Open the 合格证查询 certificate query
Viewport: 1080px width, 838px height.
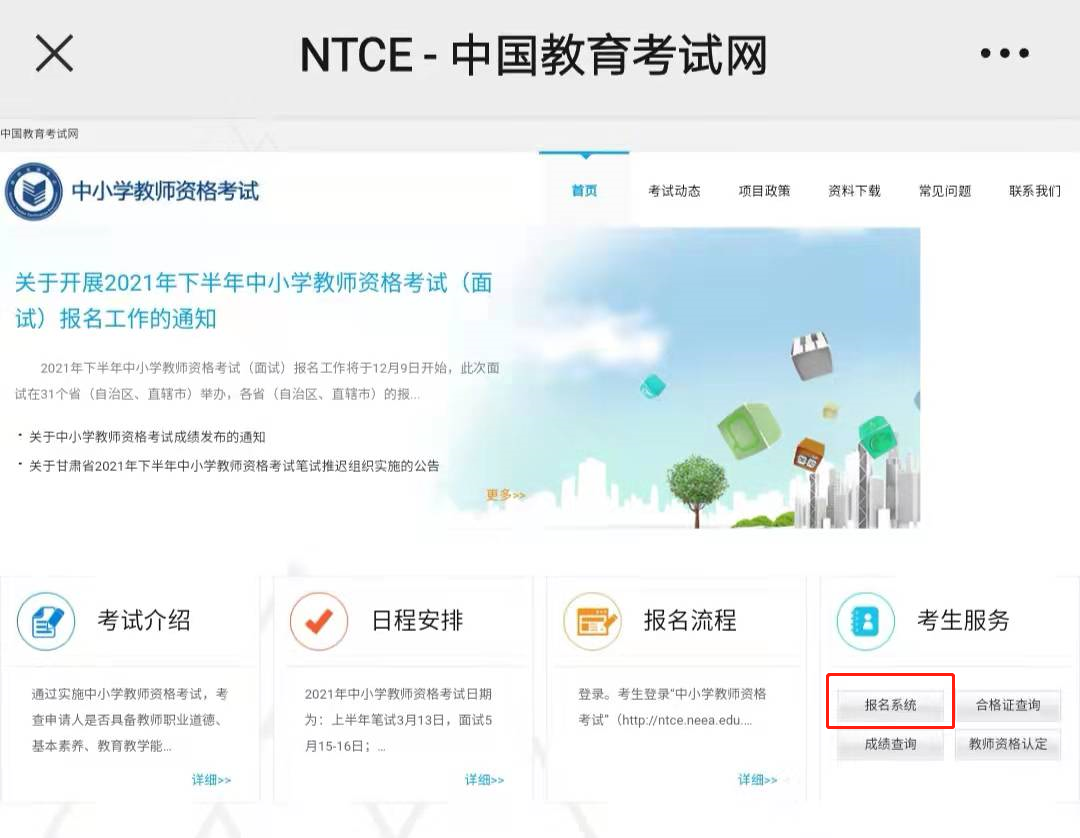pos(1007,704)
